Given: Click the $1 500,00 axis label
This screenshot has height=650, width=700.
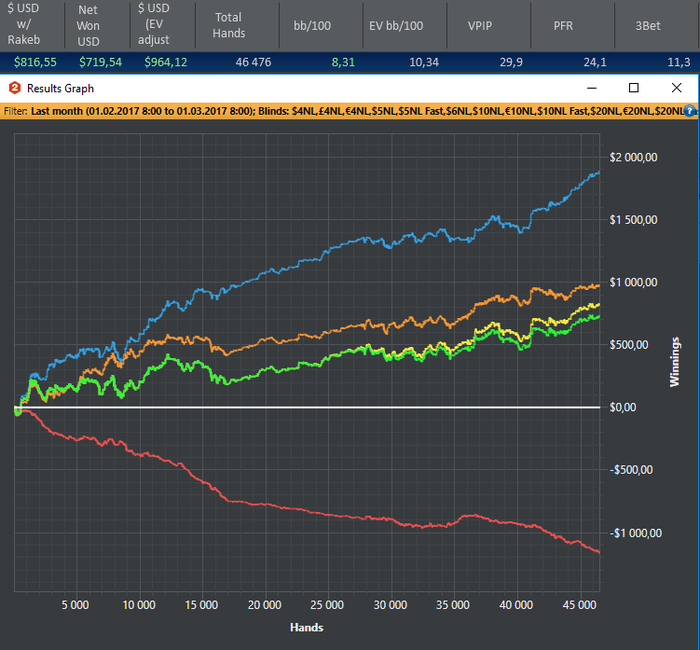Looking at the screenshot, I should [633, 220].
